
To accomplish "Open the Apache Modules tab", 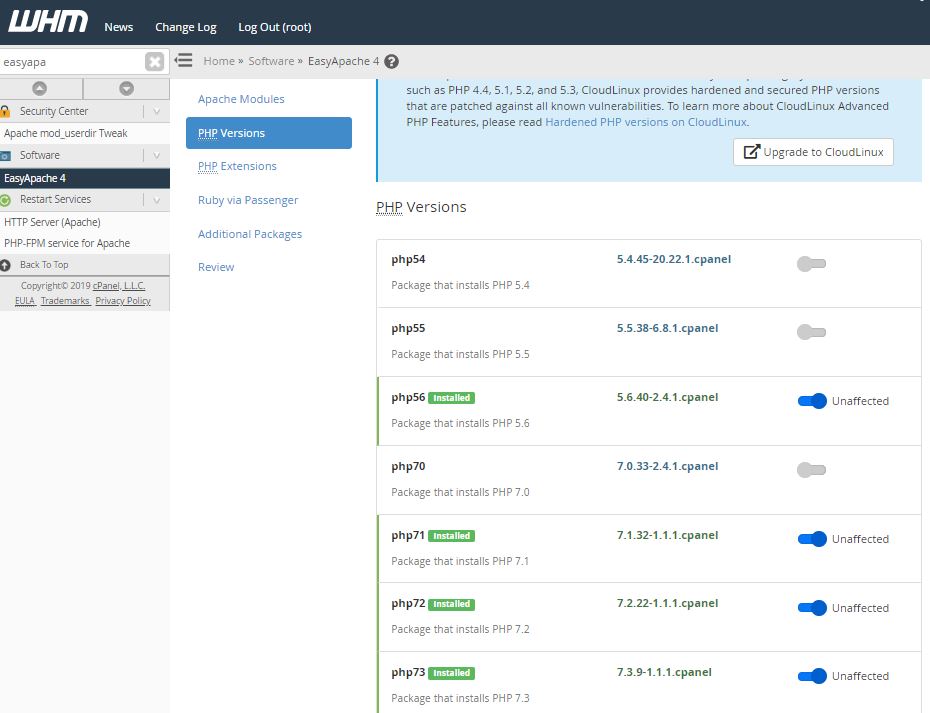I will 241,99.
